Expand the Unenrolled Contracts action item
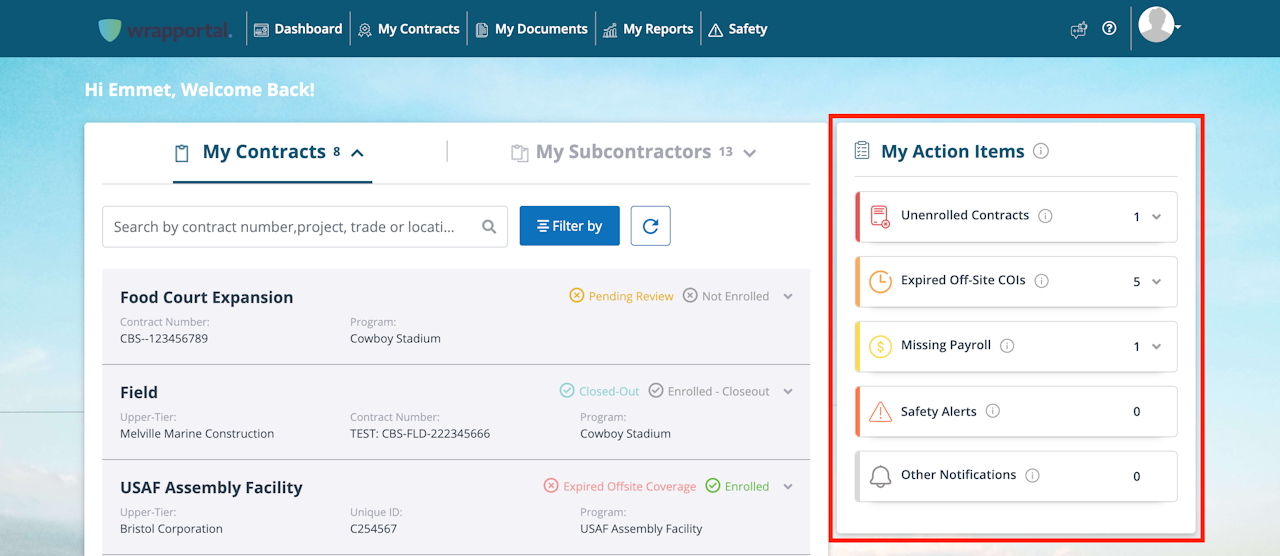The height and width of the screenshot is (556, 1280). click(x=1157, y=217)
